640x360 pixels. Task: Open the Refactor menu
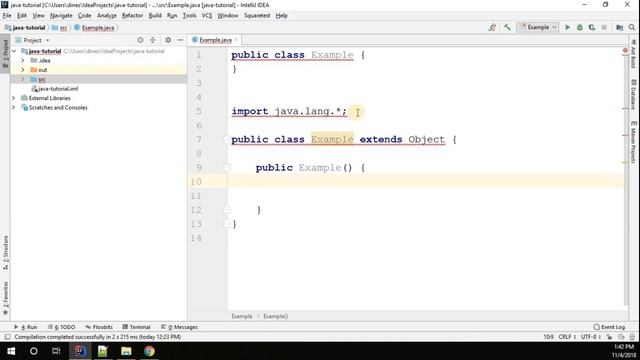(132, 16)
